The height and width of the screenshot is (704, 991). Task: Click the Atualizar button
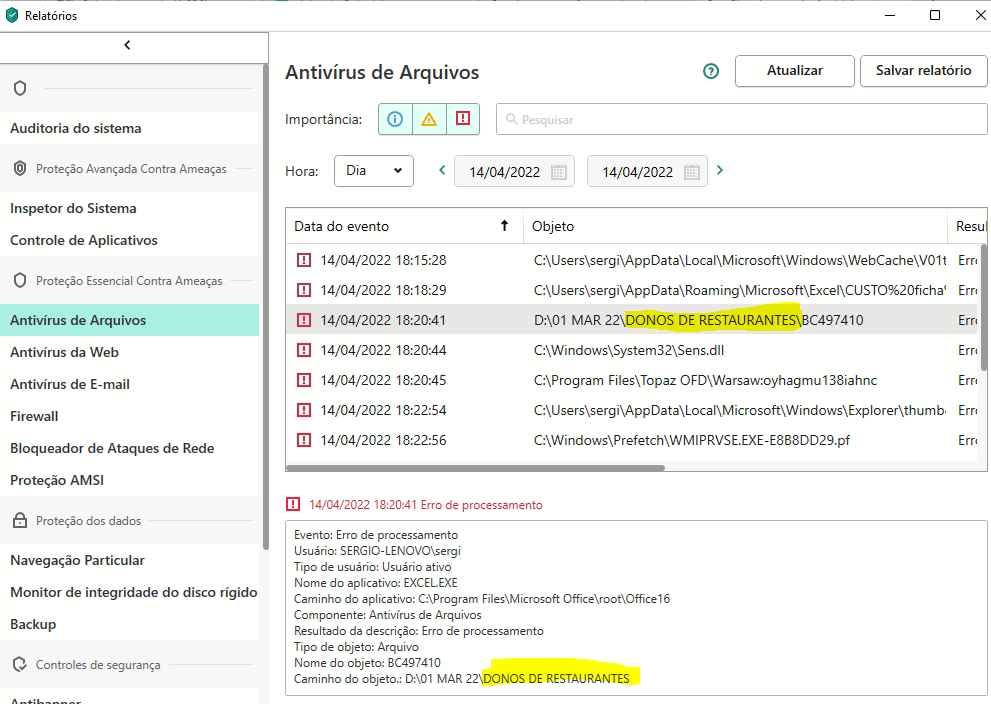tap(794, 71)
